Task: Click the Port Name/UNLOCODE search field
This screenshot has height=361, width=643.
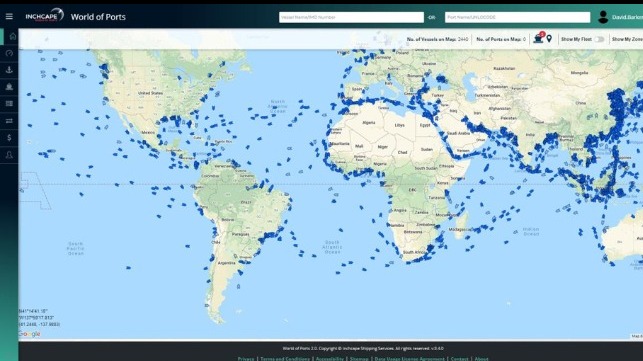Action: [518, 17]
